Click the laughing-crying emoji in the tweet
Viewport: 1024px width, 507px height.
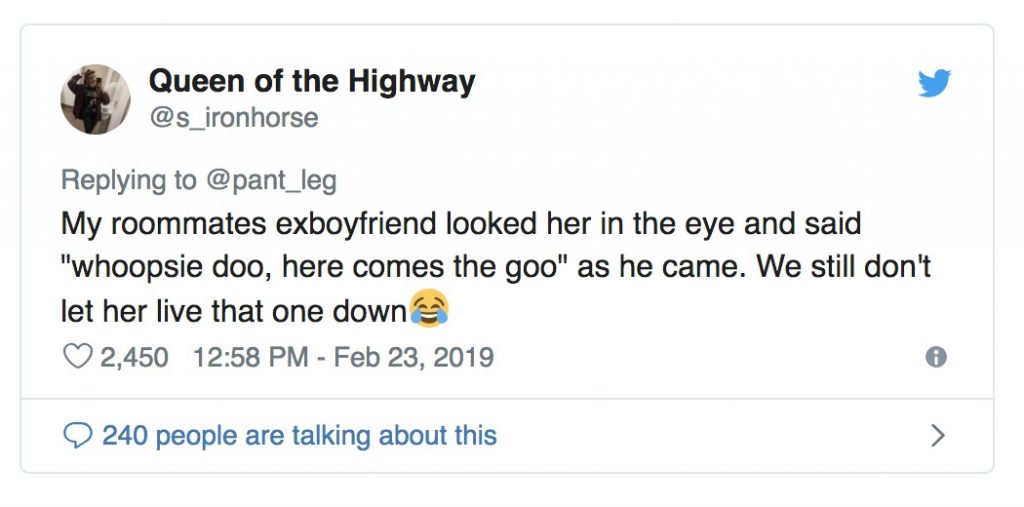click(428, 311)
